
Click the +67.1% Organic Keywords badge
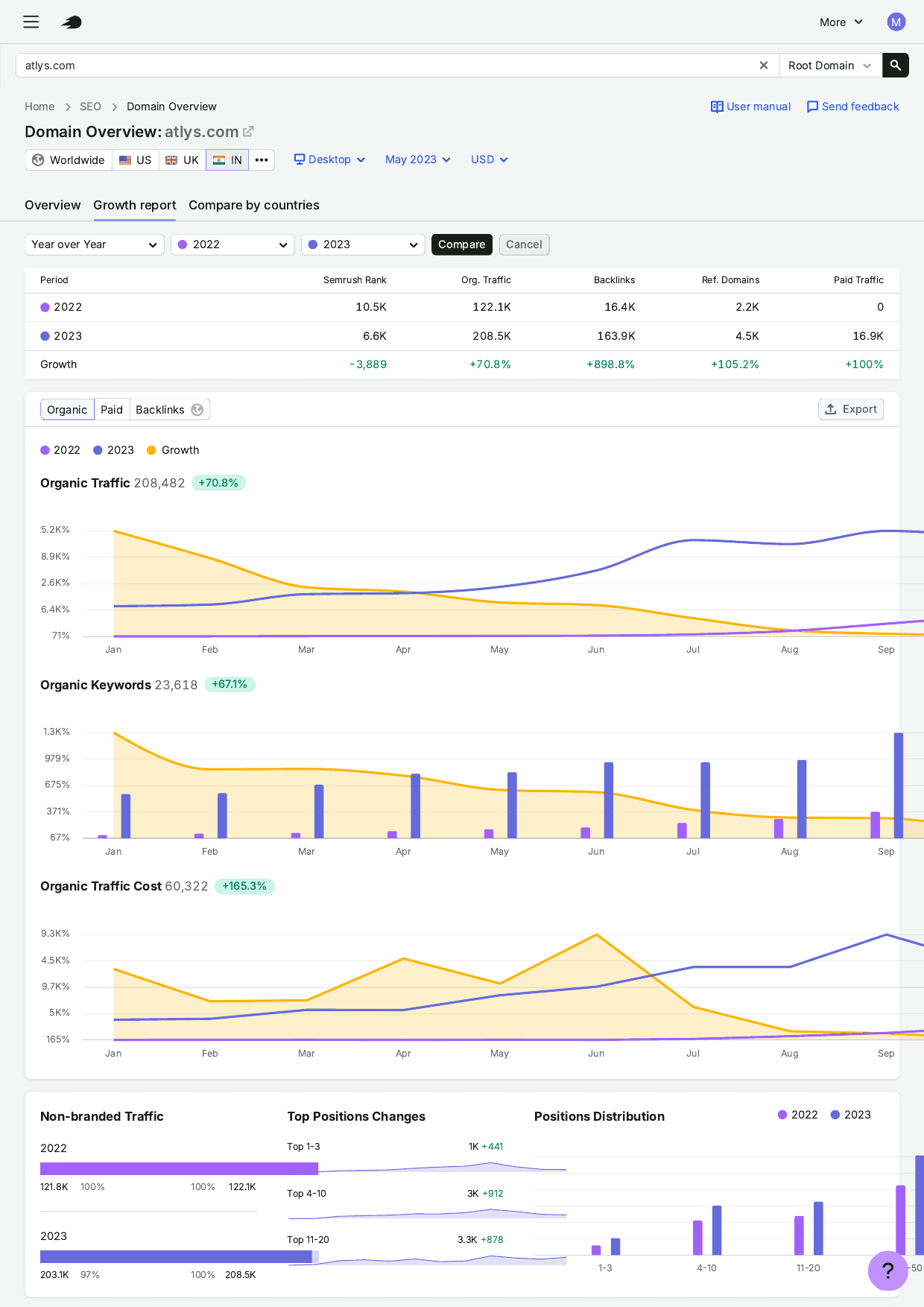[x=230, y=684]
